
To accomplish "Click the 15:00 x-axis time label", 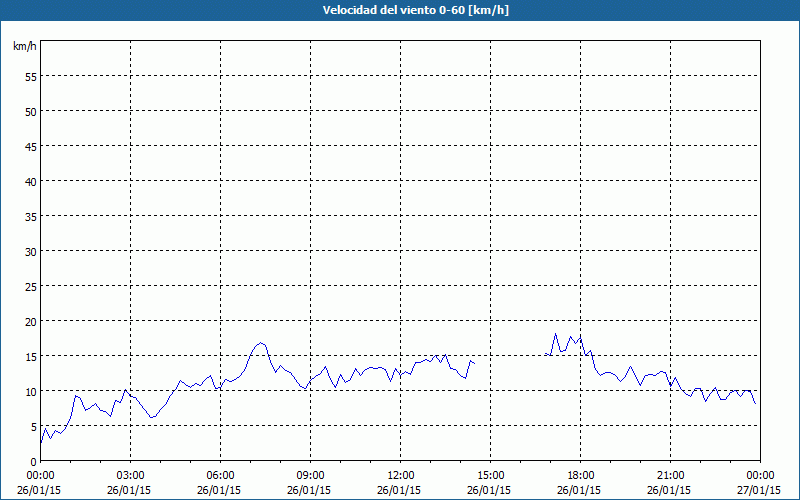I will tap(490, 474).
